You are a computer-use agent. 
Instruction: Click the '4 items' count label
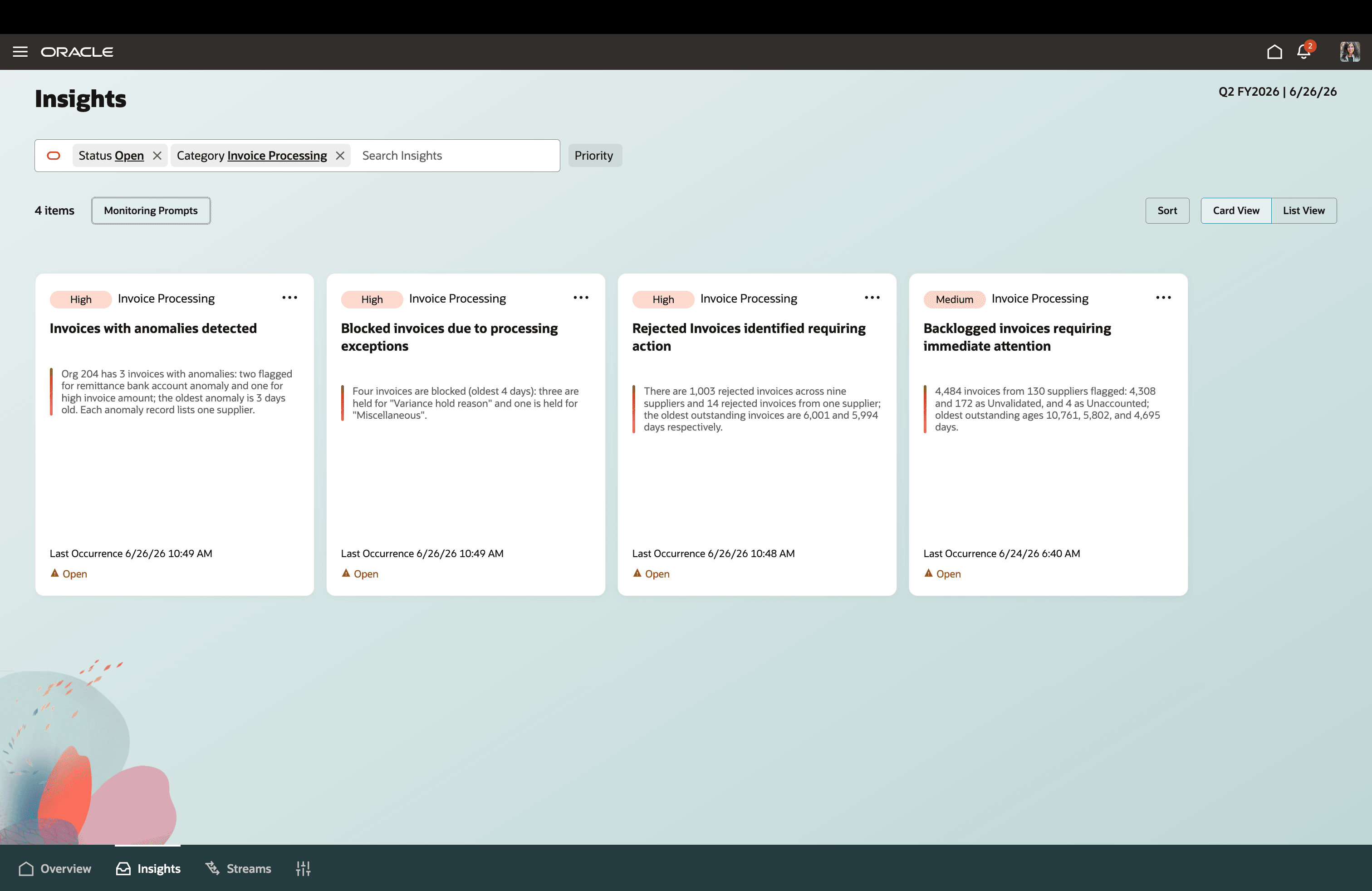(54, 211)
